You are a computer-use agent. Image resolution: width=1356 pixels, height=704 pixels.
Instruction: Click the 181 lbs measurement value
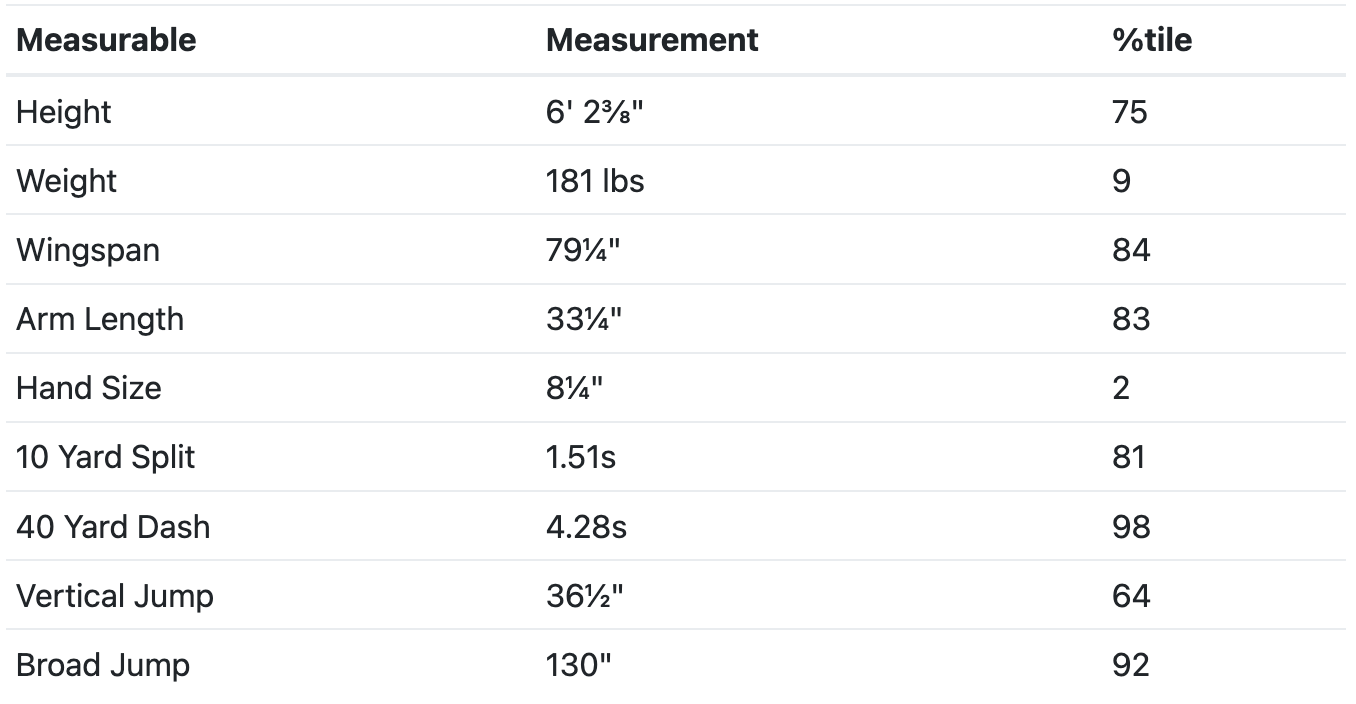(x=595, y=180)
